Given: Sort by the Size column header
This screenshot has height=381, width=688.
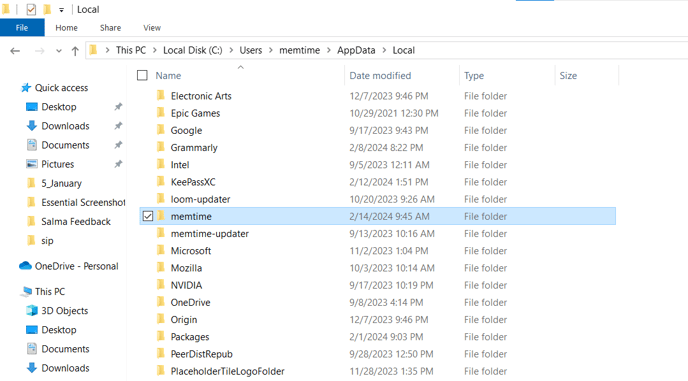Looking at the screenshot, I should pos(568,75).
